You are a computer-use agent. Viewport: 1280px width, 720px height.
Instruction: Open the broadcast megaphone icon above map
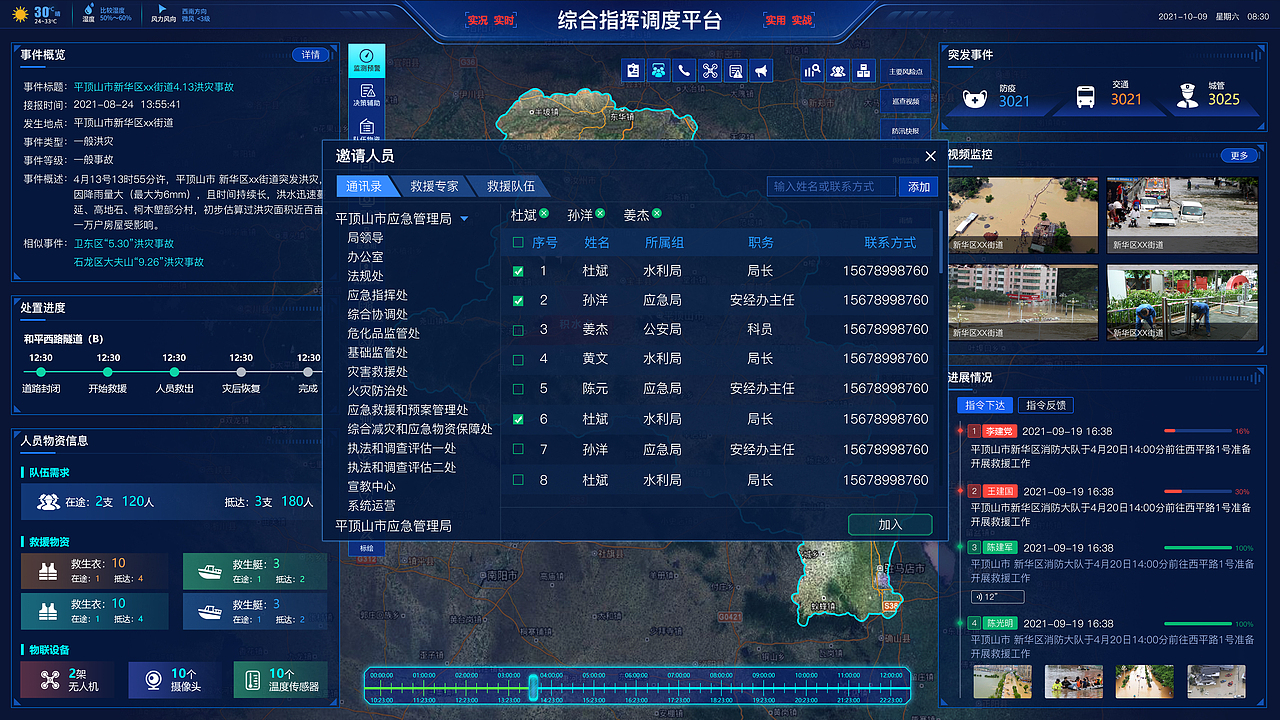coord(761,70)
